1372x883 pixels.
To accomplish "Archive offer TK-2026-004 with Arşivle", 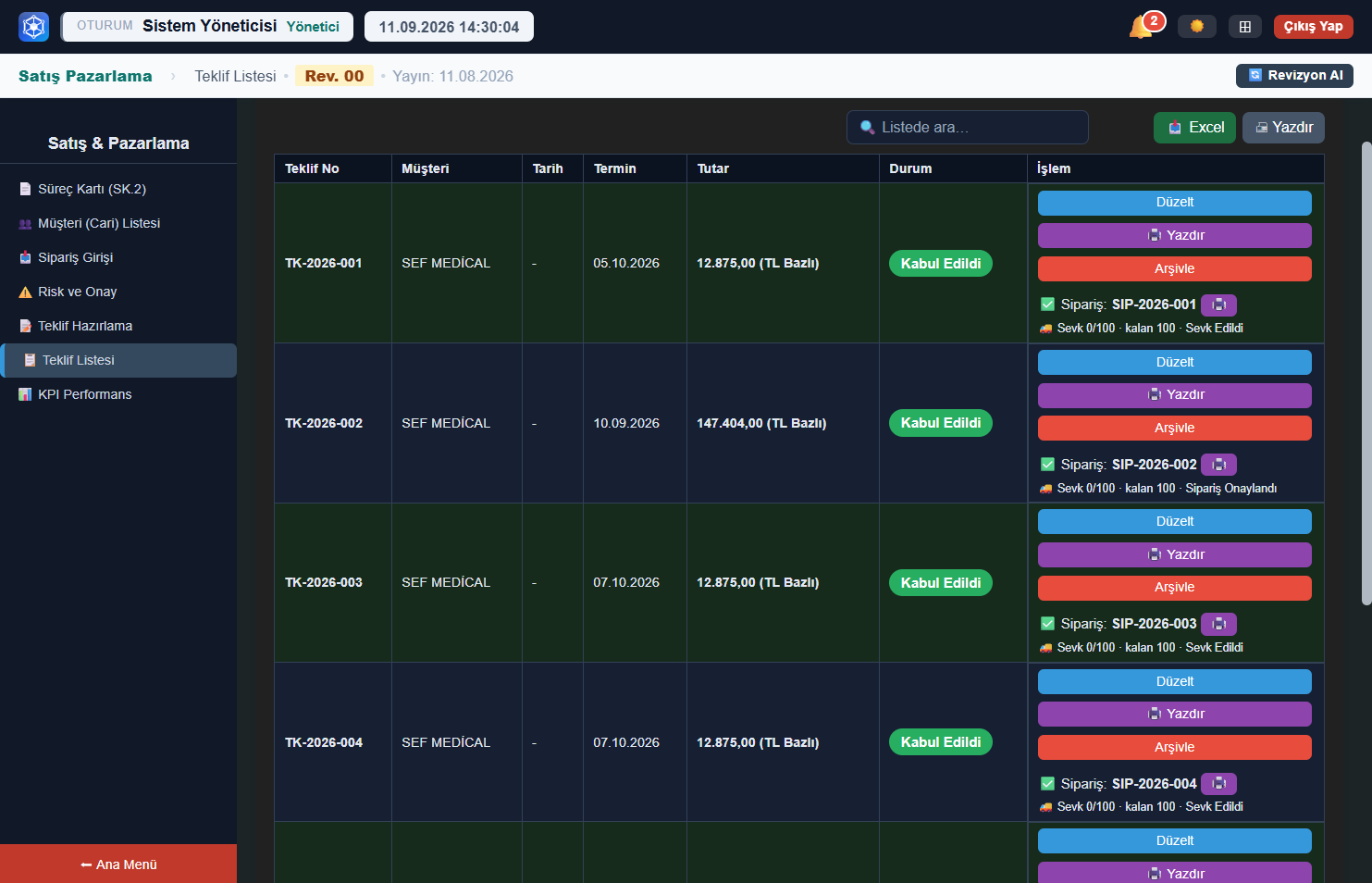I will 1175,747.
